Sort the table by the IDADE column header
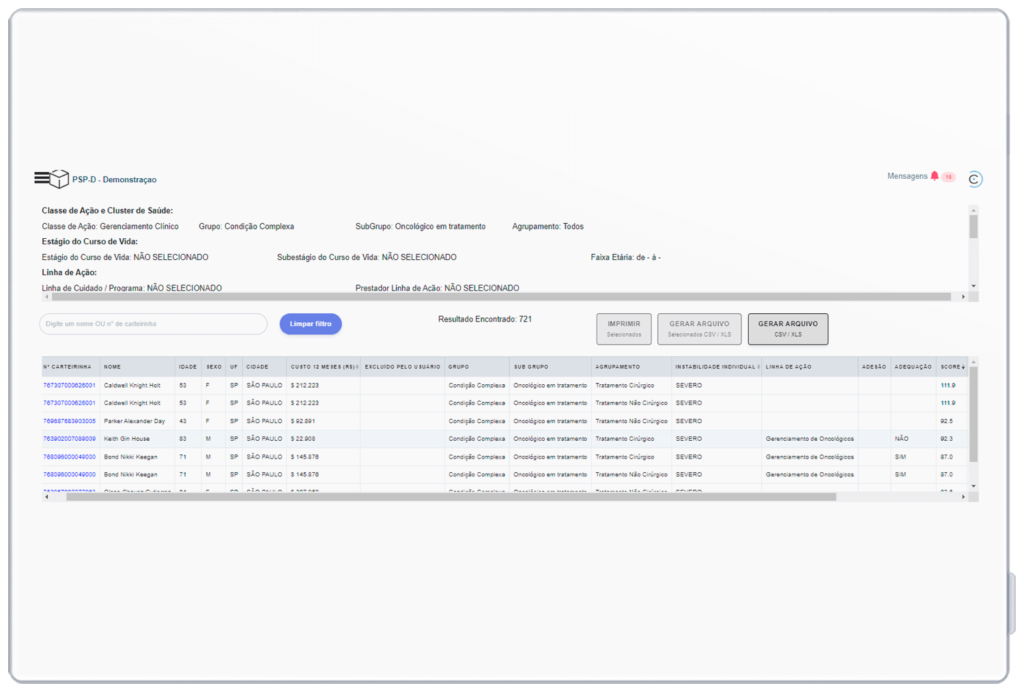Screen dimensions: 1024x692 187,366
